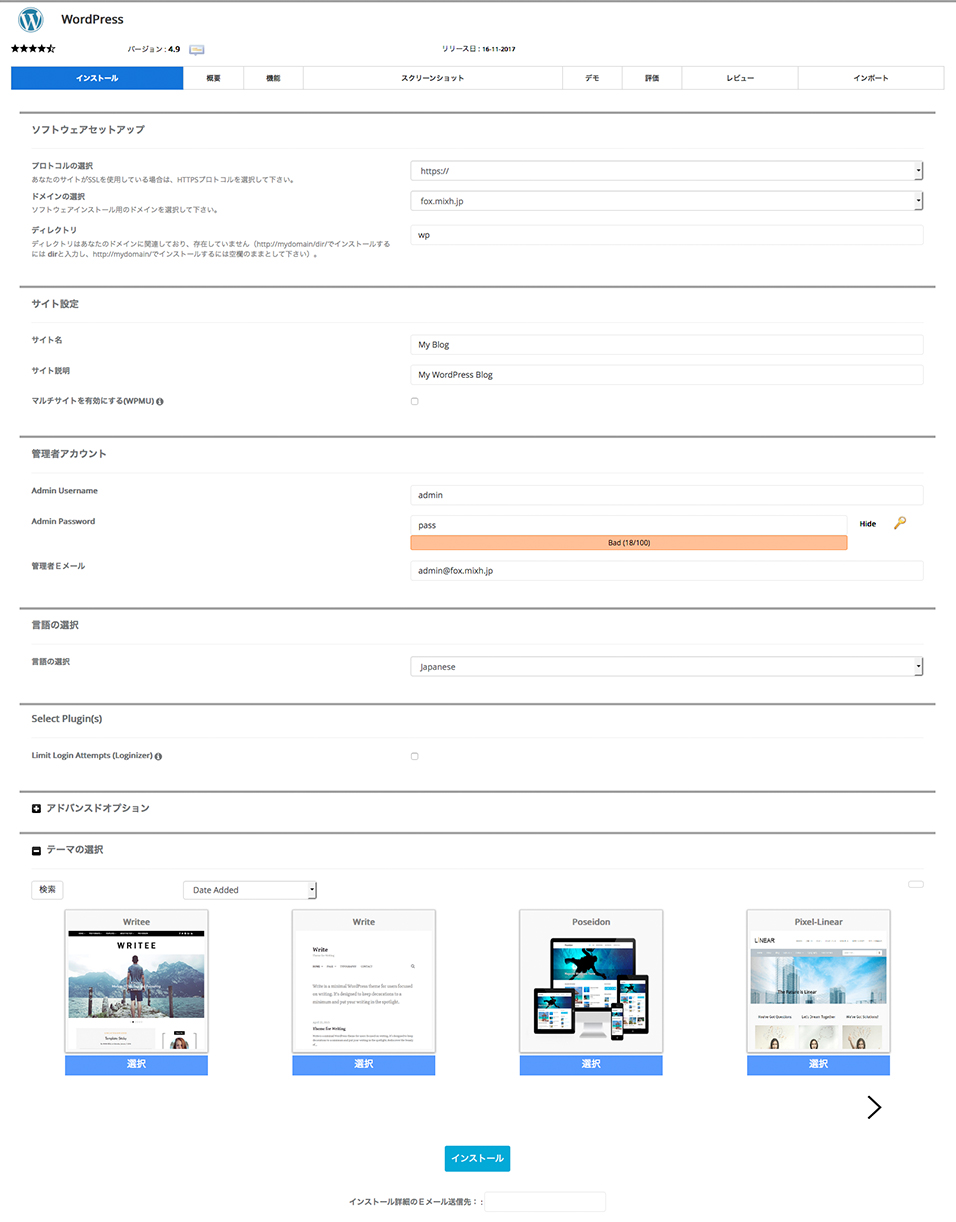Click the minus icon to collapse theme selection
This screenshot has height=1222, width=956.
[36, 849]
